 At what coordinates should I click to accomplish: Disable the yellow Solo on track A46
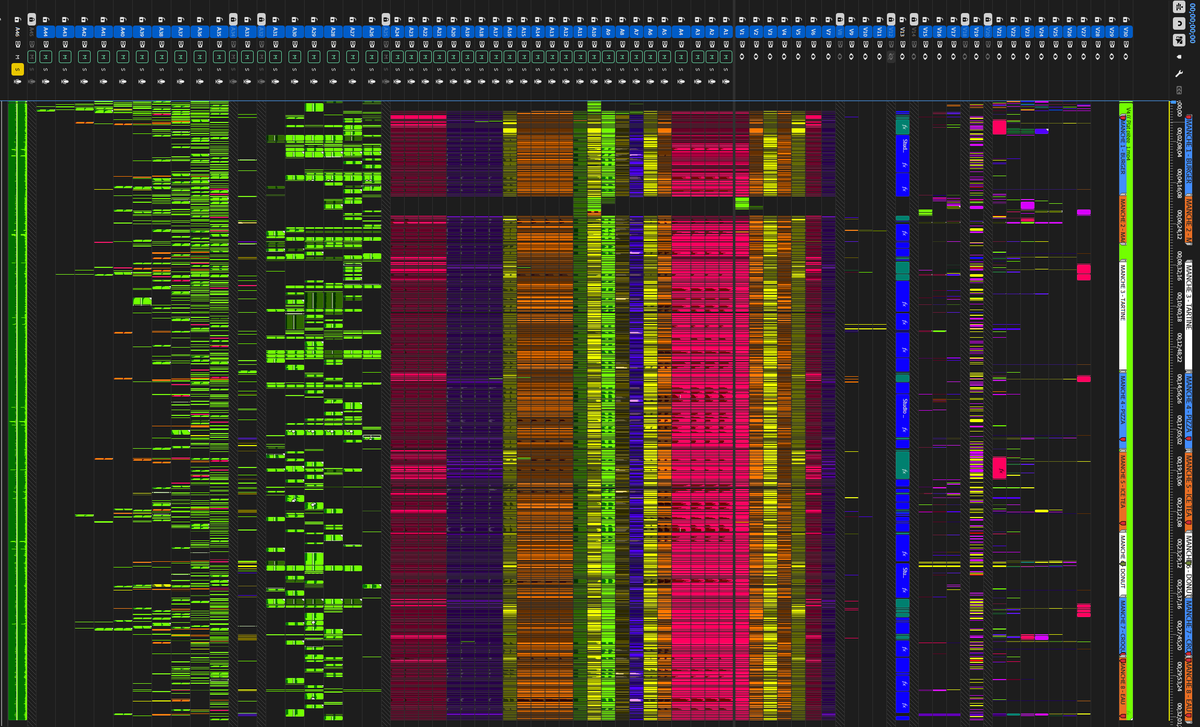click(x=18, y=70)
